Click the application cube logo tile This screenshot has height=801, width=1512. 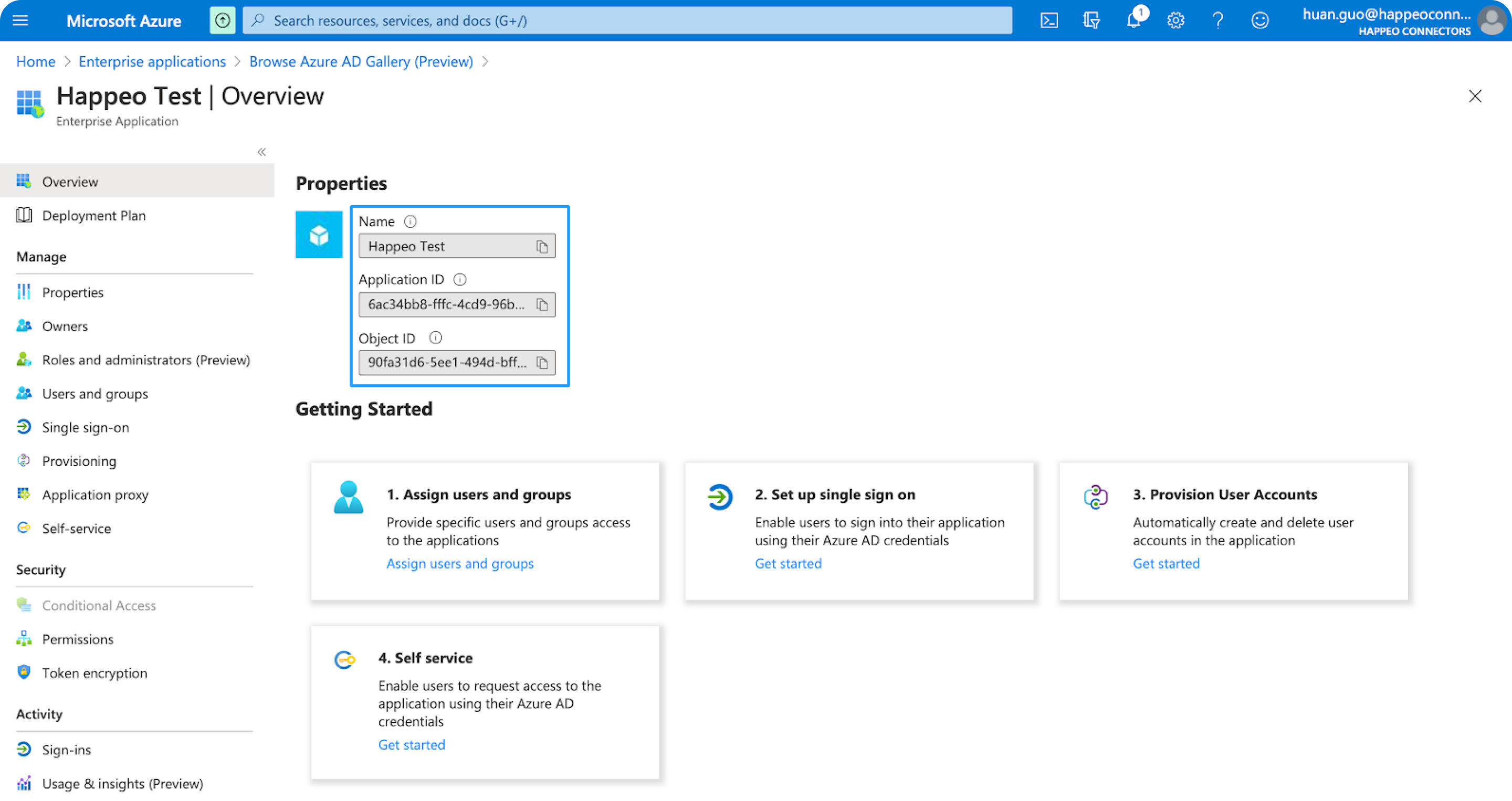319,235
